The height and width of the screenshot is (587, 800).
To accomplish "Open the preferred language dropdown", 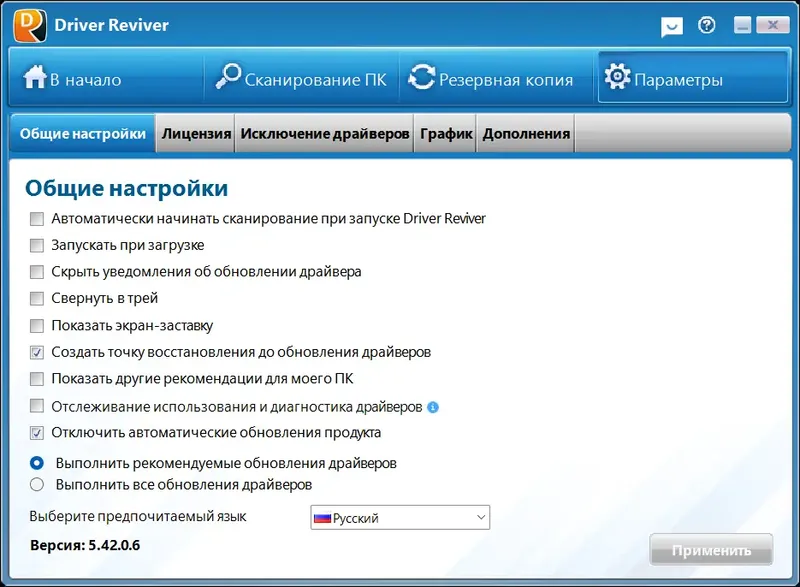I will [399, 517].
